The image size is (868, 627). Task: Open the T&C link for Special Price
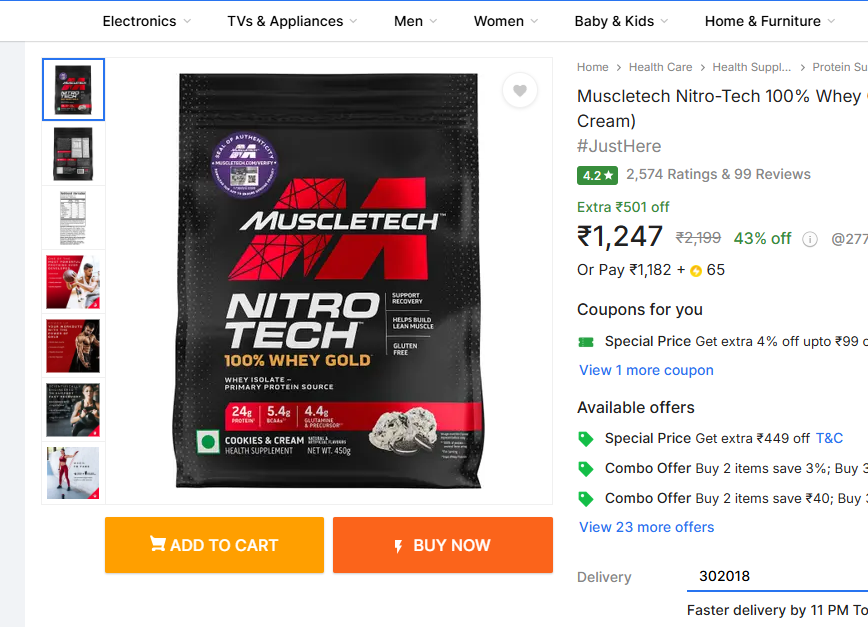coord(829,439)
